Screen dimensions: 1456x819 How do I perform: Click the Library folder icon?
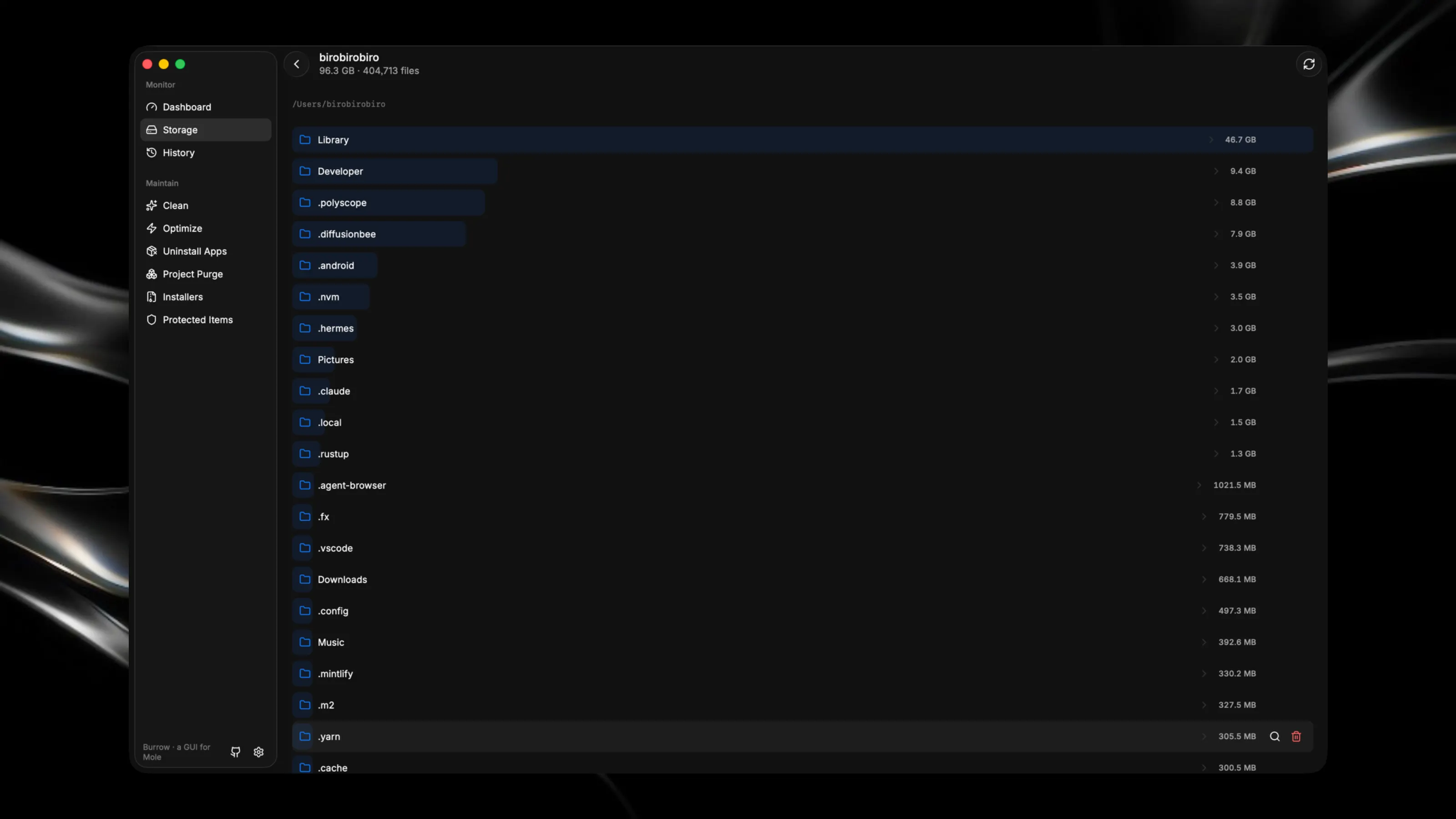point(305,140)
